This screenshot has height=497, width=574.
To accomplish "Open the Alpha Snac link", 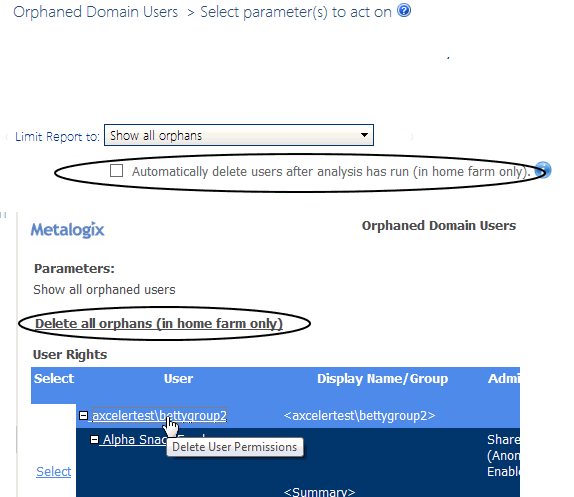I will 134,440.
